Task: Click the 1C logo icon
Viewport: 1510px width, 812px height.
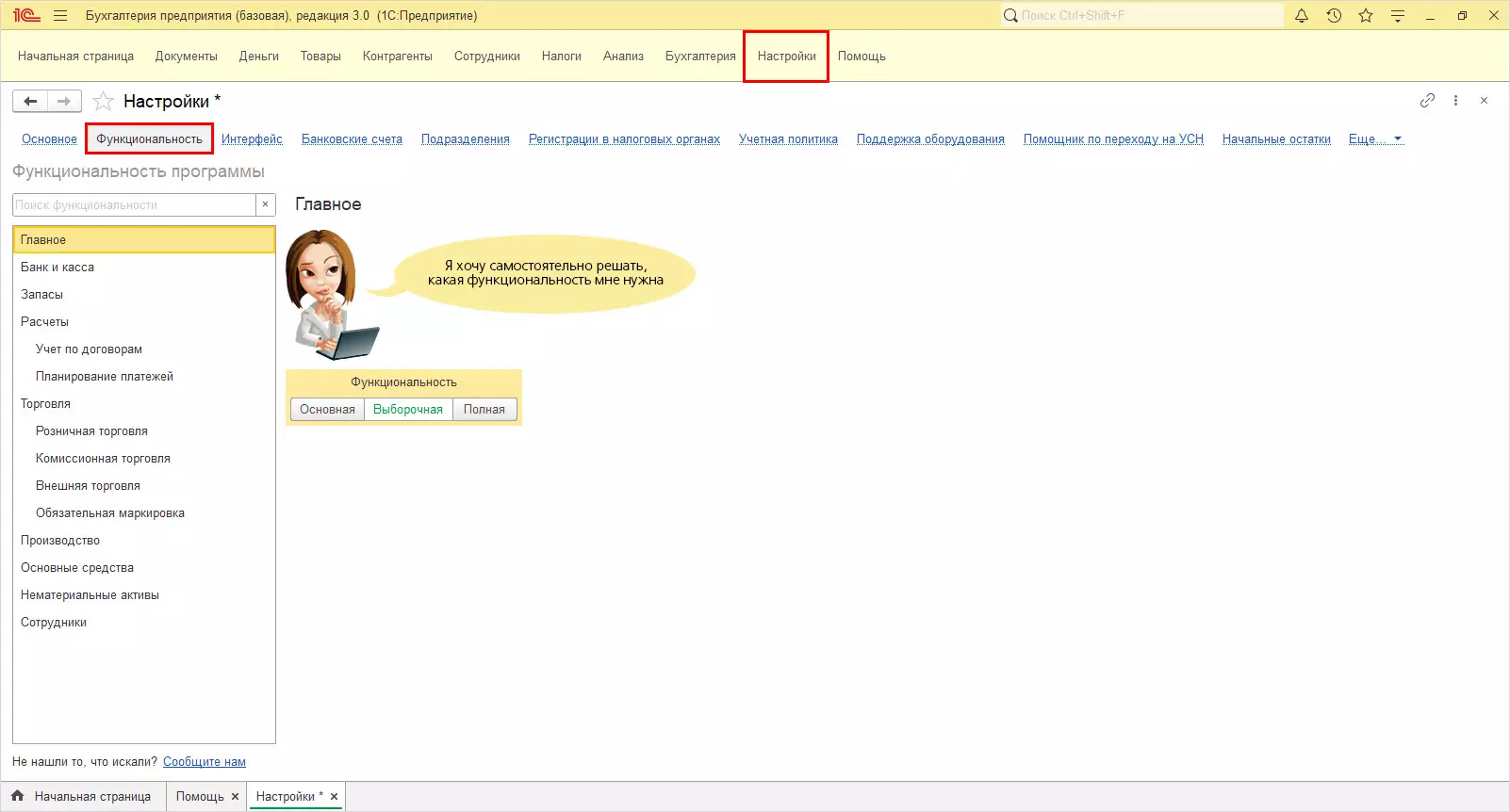Action: [x=26, y=15]
